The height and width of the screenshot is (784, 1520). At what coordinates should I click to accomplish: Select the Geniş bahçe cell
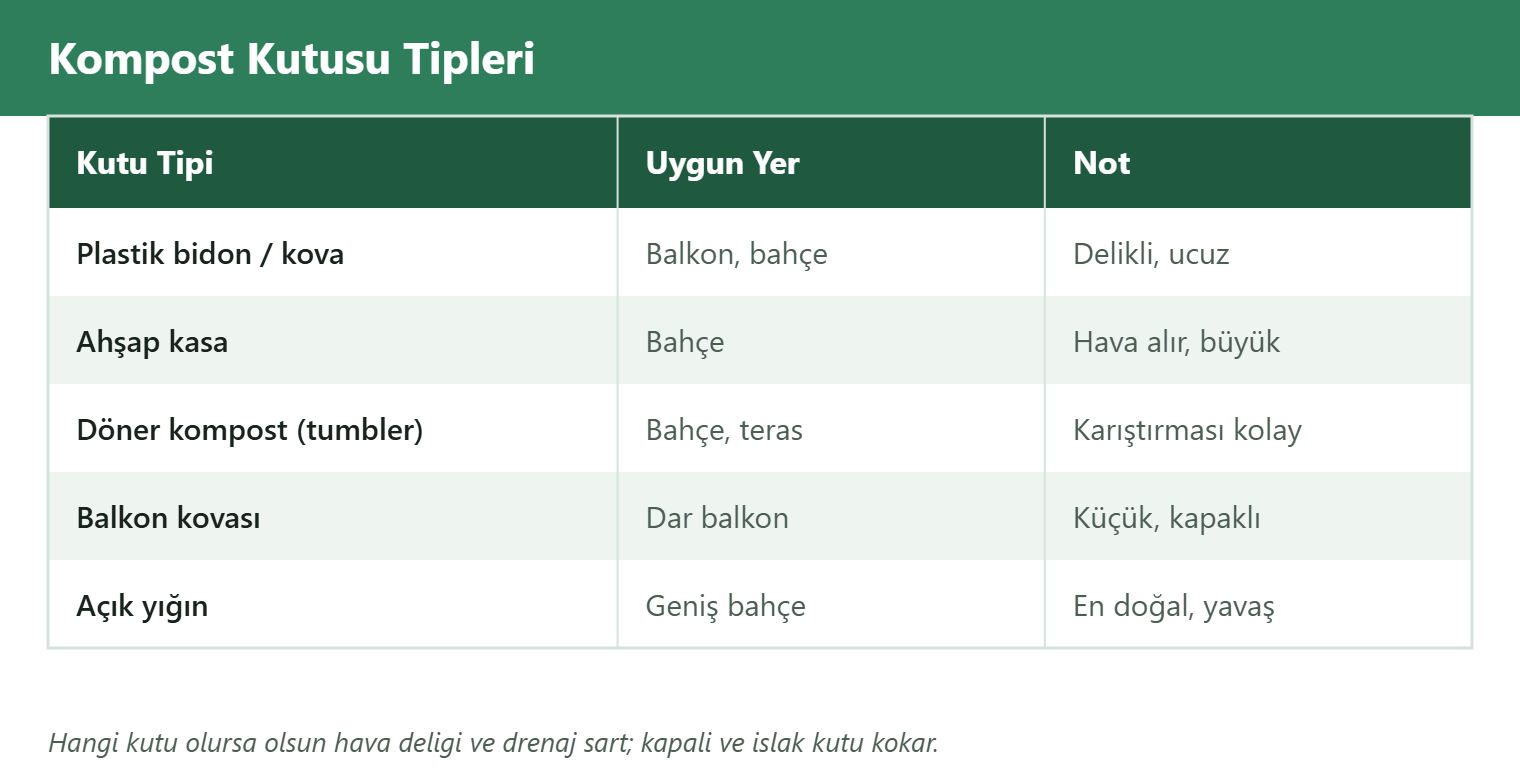point(831,605)
